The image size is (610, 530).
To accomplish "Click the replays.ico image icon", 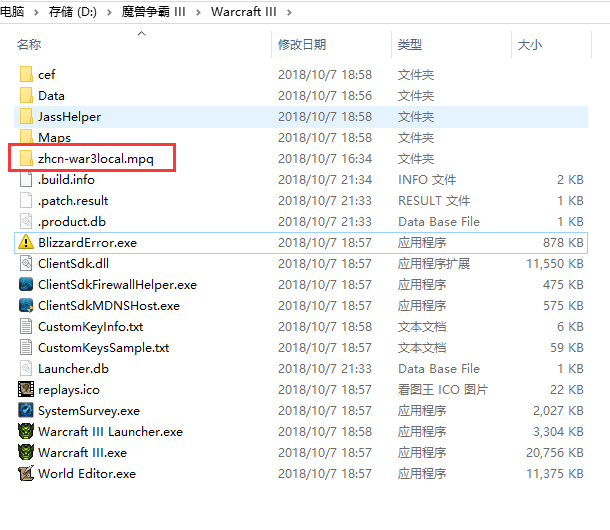I will click(26, 390).
